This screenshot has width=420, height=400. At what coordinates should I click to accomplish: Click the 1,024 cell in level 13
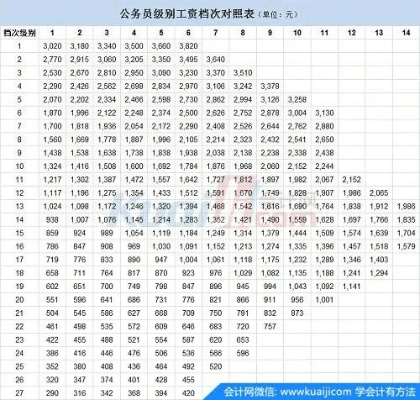pos(52,206)
